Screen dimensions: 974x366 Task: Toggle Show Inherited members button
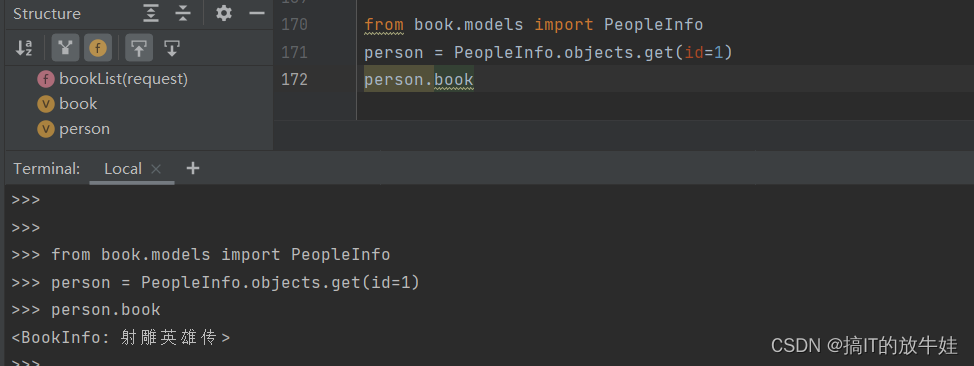click(x=65, y=48)
